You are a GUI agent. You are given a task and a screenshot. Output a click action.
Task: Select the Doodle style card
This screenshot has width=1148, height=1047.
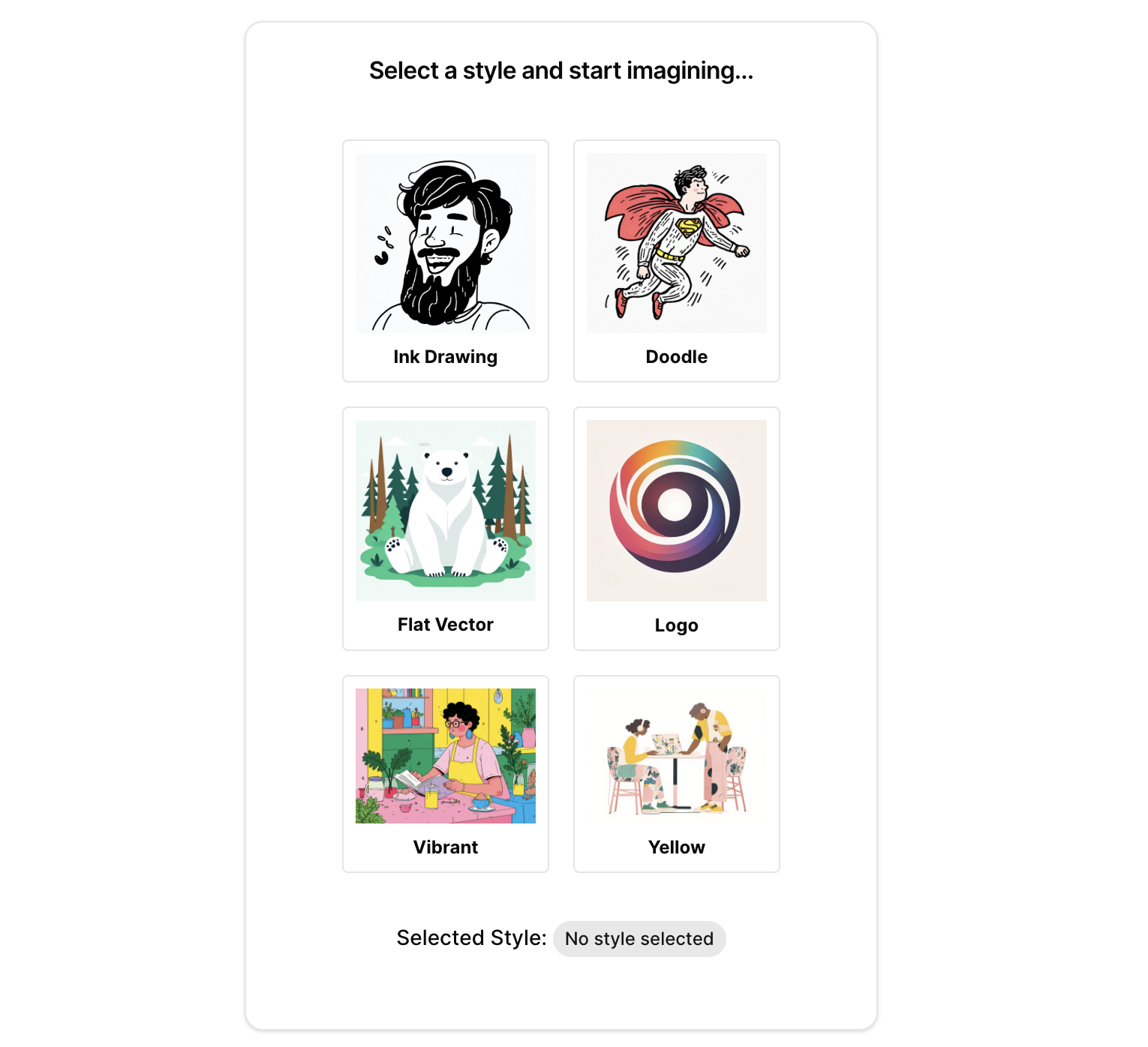coord(677,261)
